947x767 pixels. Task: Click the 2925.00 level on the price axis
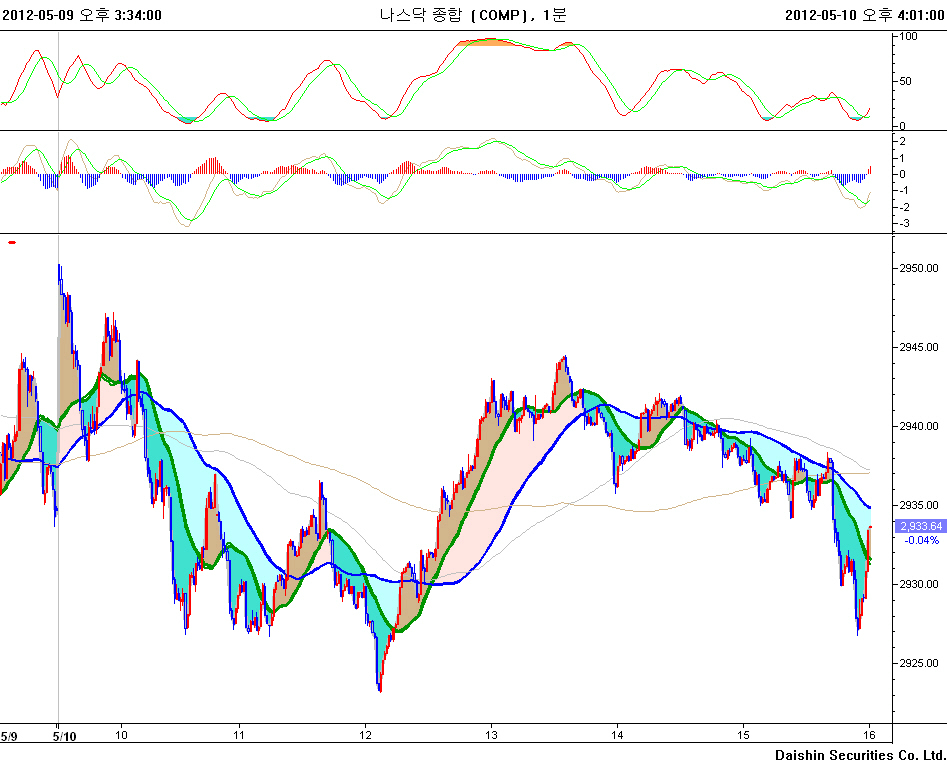click(919, 663)
